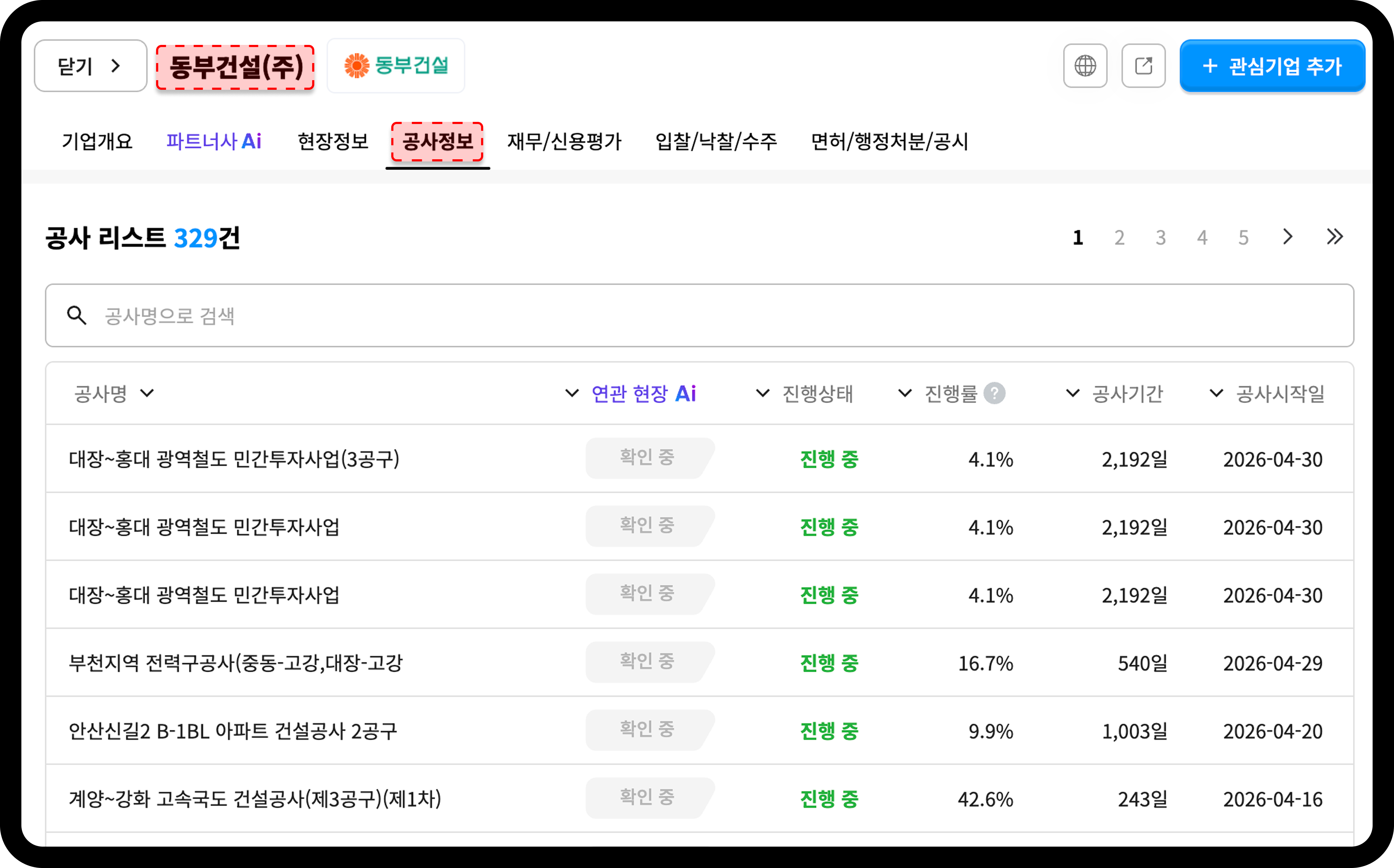Switch to 입찰/낙찰/수주 tab

[716, 141]
